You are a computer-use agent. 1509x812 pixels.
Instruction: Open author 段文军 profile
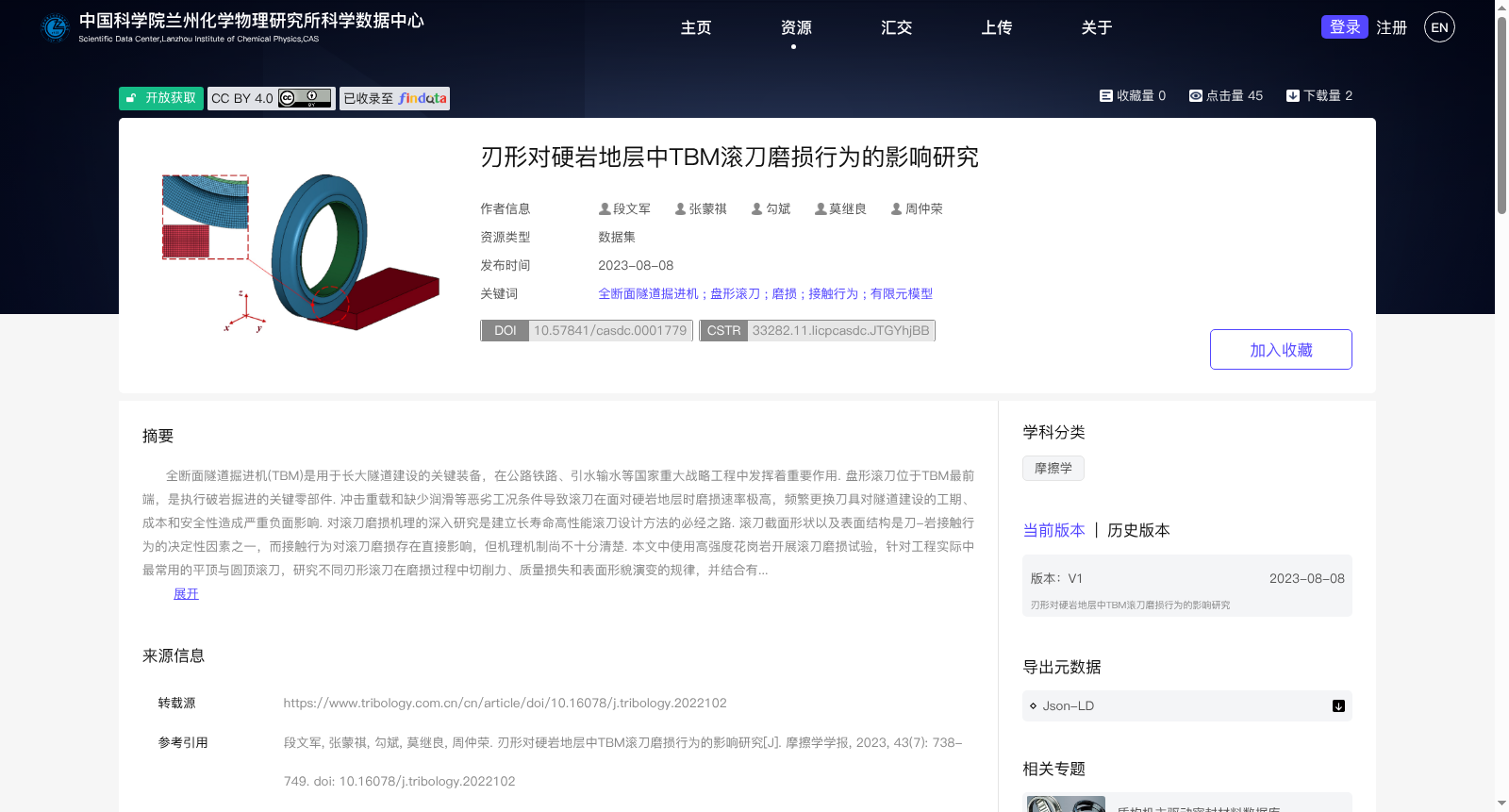(631, 208)
